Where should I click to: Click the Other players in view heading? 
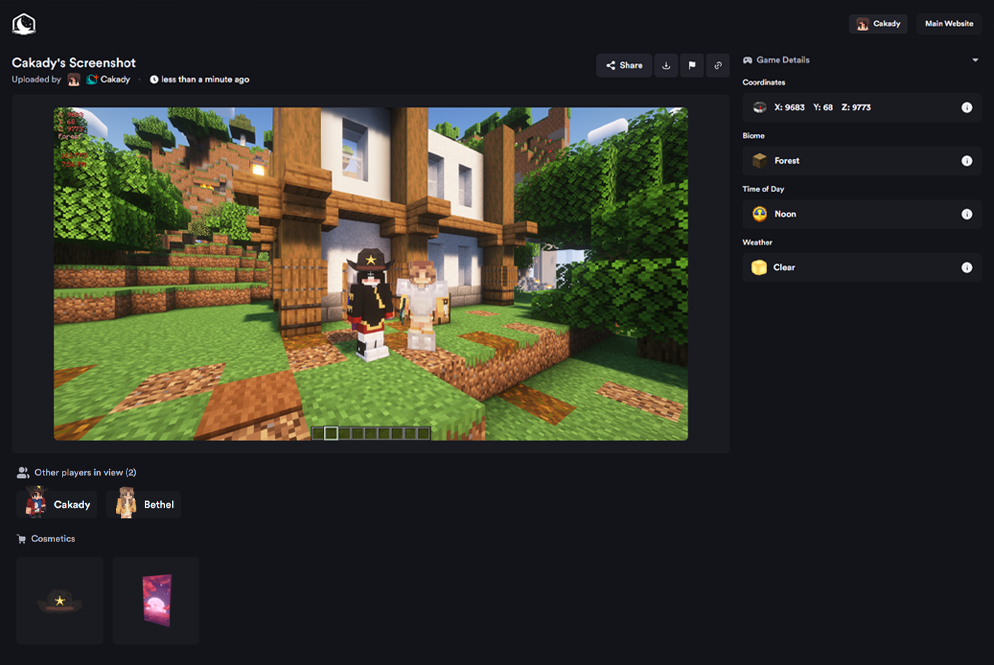tap(85, 472)
